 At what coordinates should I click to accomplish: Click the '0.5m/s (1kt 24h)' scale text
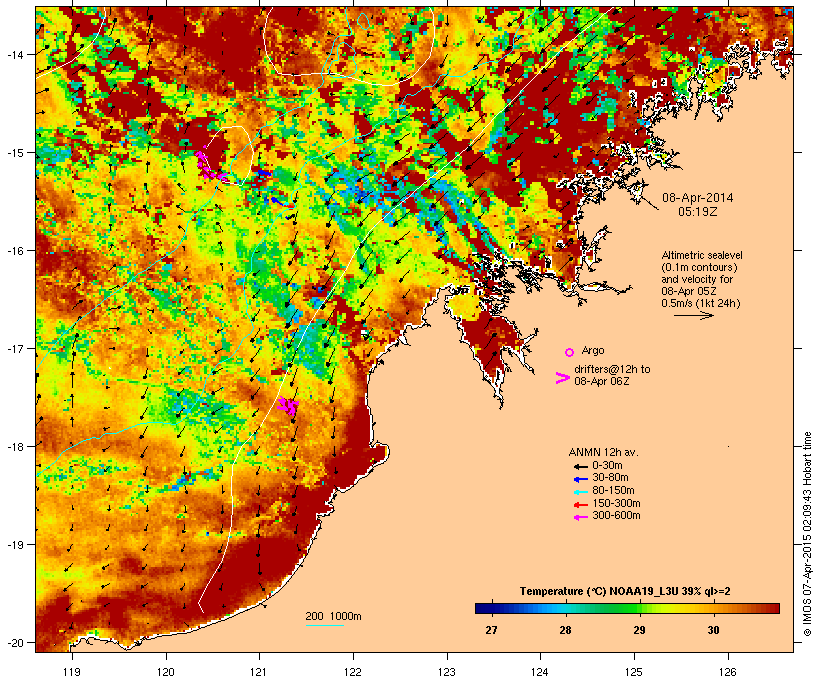click(701, 303)
